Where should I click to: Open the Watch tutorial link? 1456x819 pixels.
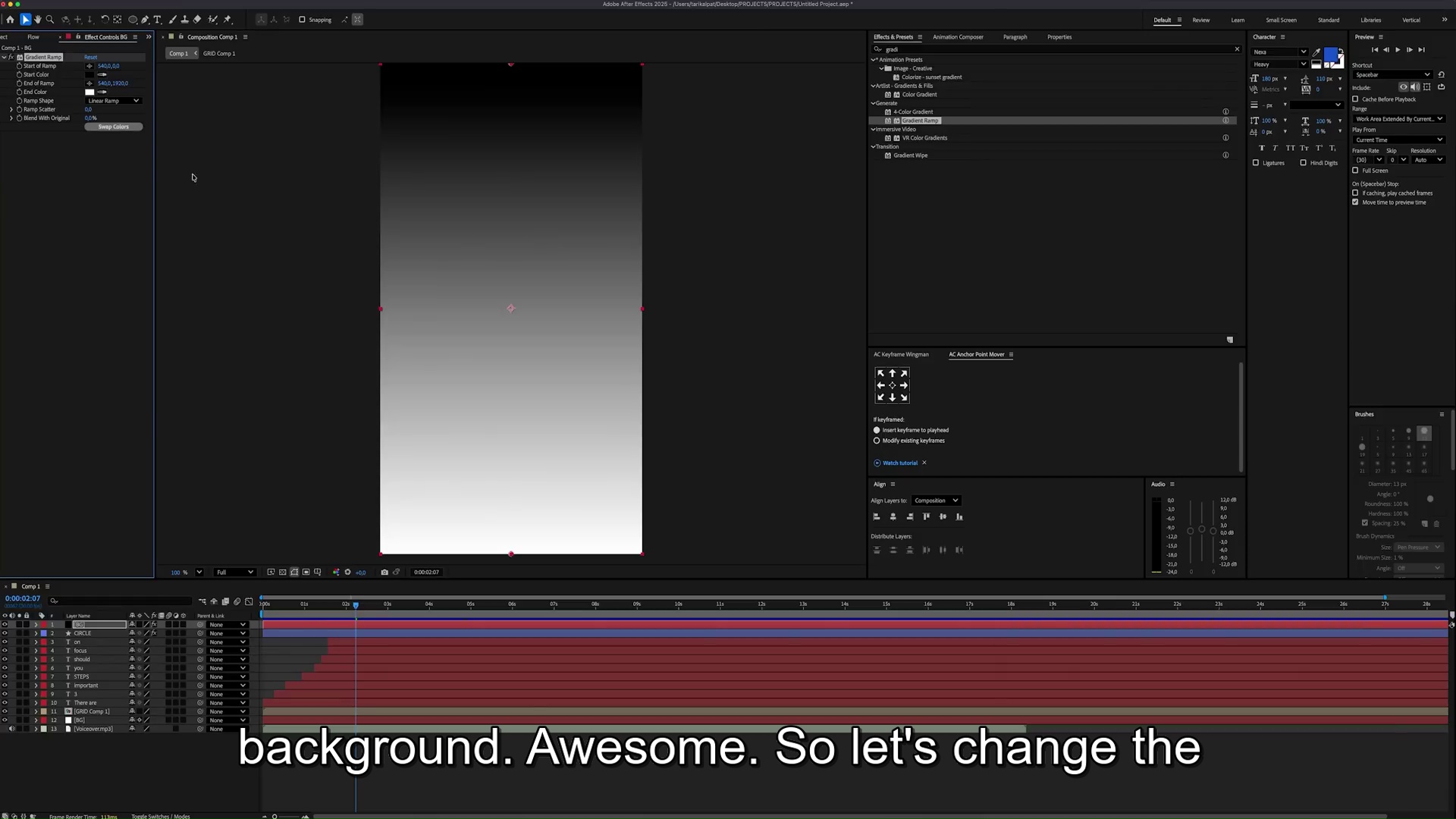pos(899,463)
